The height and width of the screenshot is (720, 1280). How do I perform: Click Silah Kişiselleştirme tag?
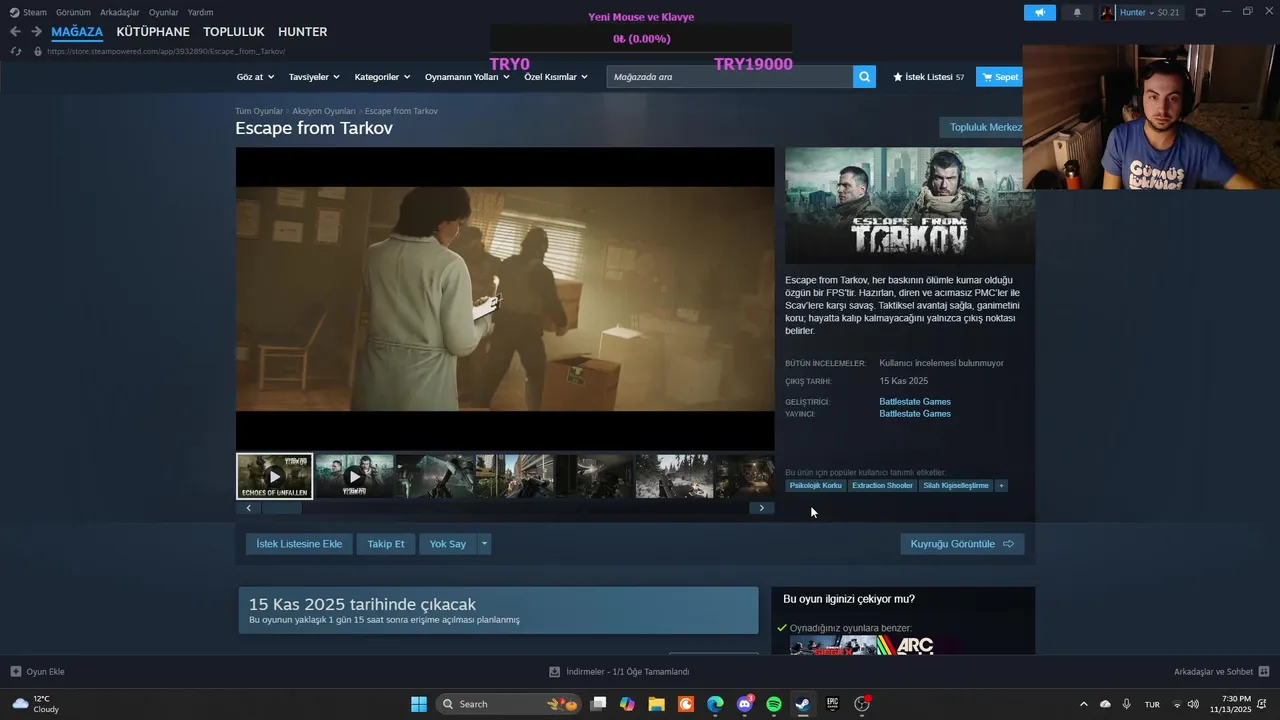point(956,486)
